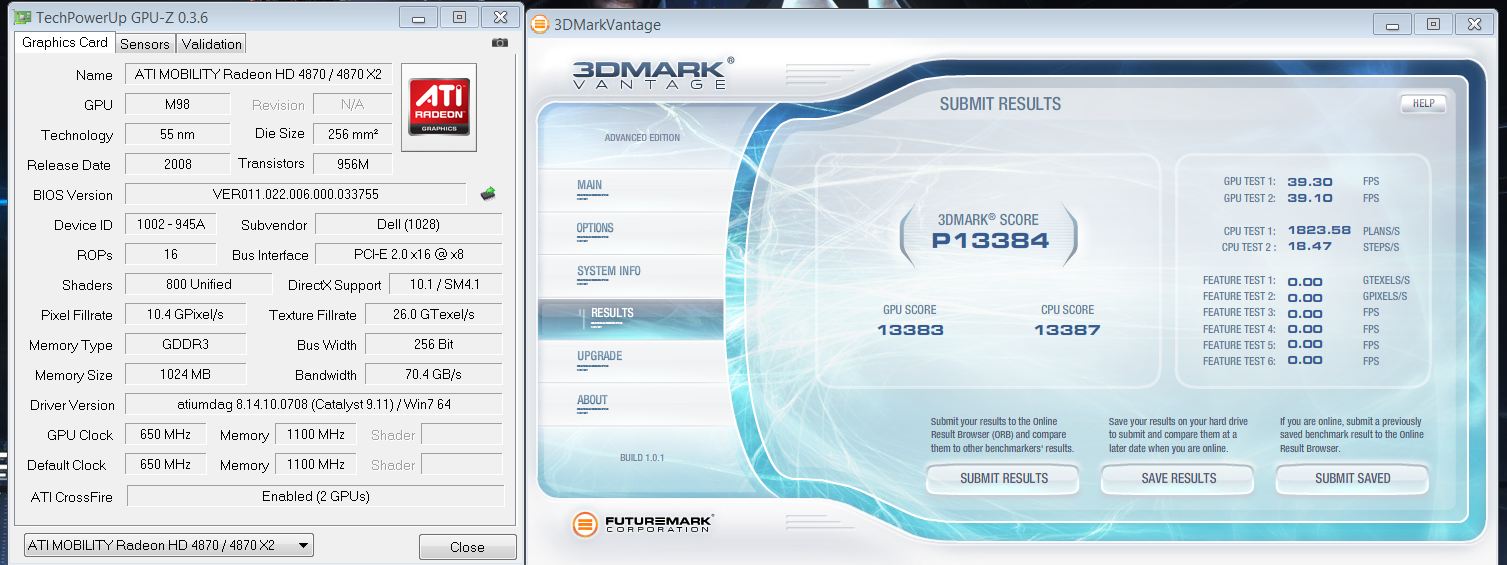Click the SUBMIT RESULTS page heading

click(x=1000, y=104)
